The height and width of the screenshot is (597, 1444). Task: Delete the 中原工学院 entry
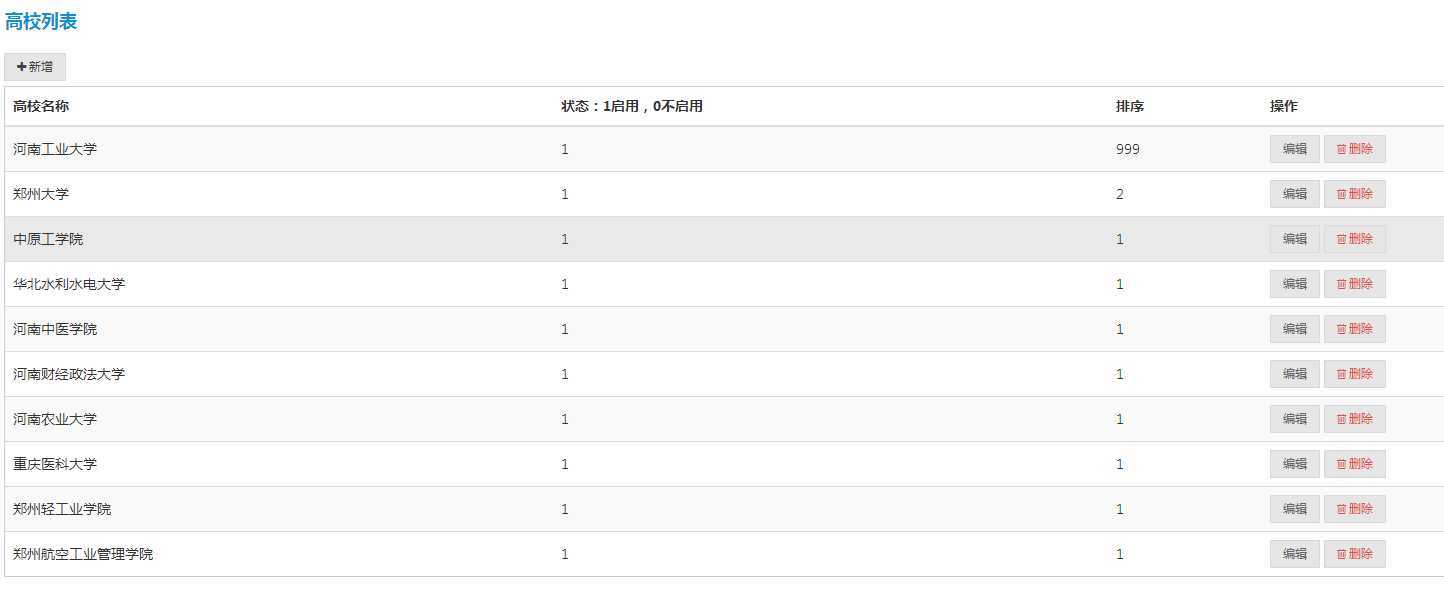click(x=1354, y=239)
